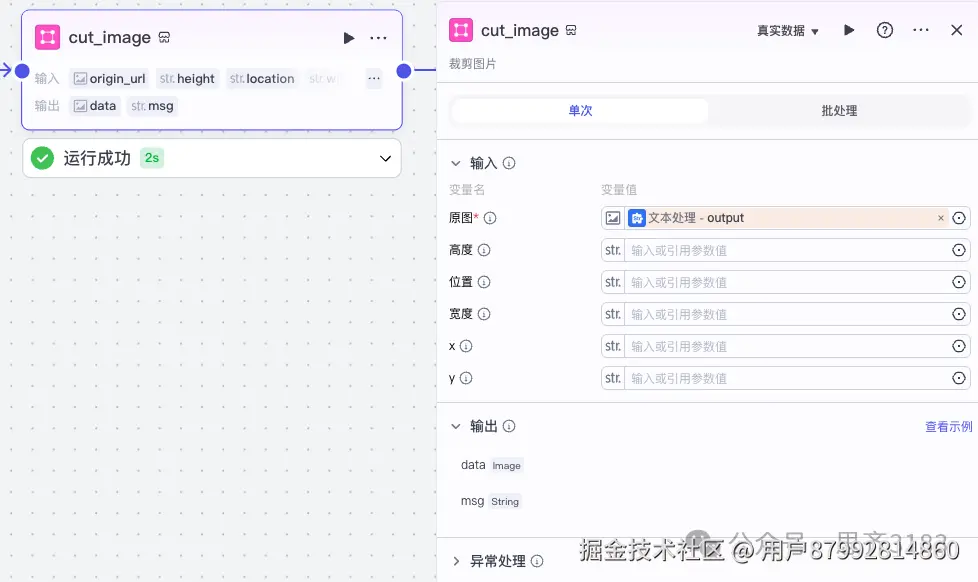Open the canvas node's three-dot menu

pyautogui.click(x=378, y=38)
